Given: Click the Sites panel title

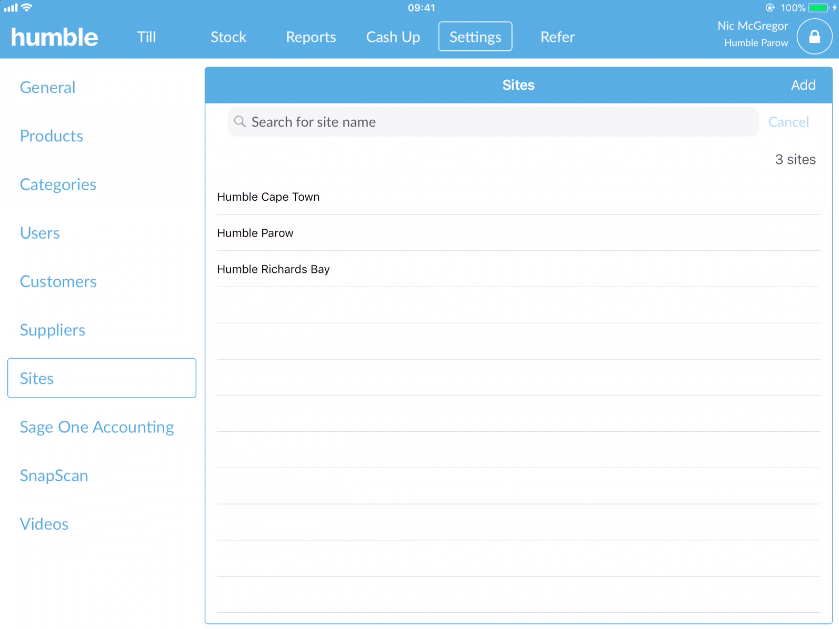Looking at the screenshot, I should 518,85.
